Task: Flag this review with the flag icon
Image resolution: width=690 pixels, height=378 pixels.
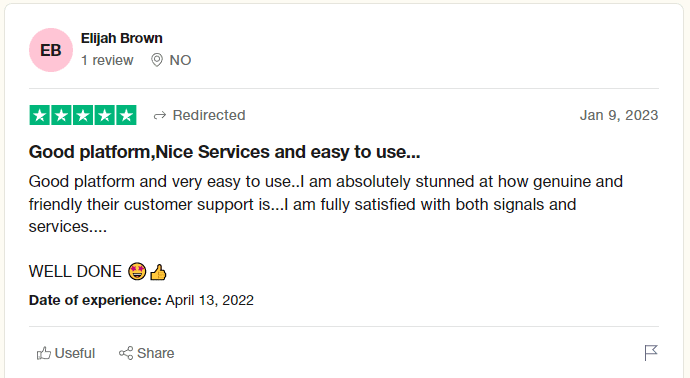Action: 651,352
